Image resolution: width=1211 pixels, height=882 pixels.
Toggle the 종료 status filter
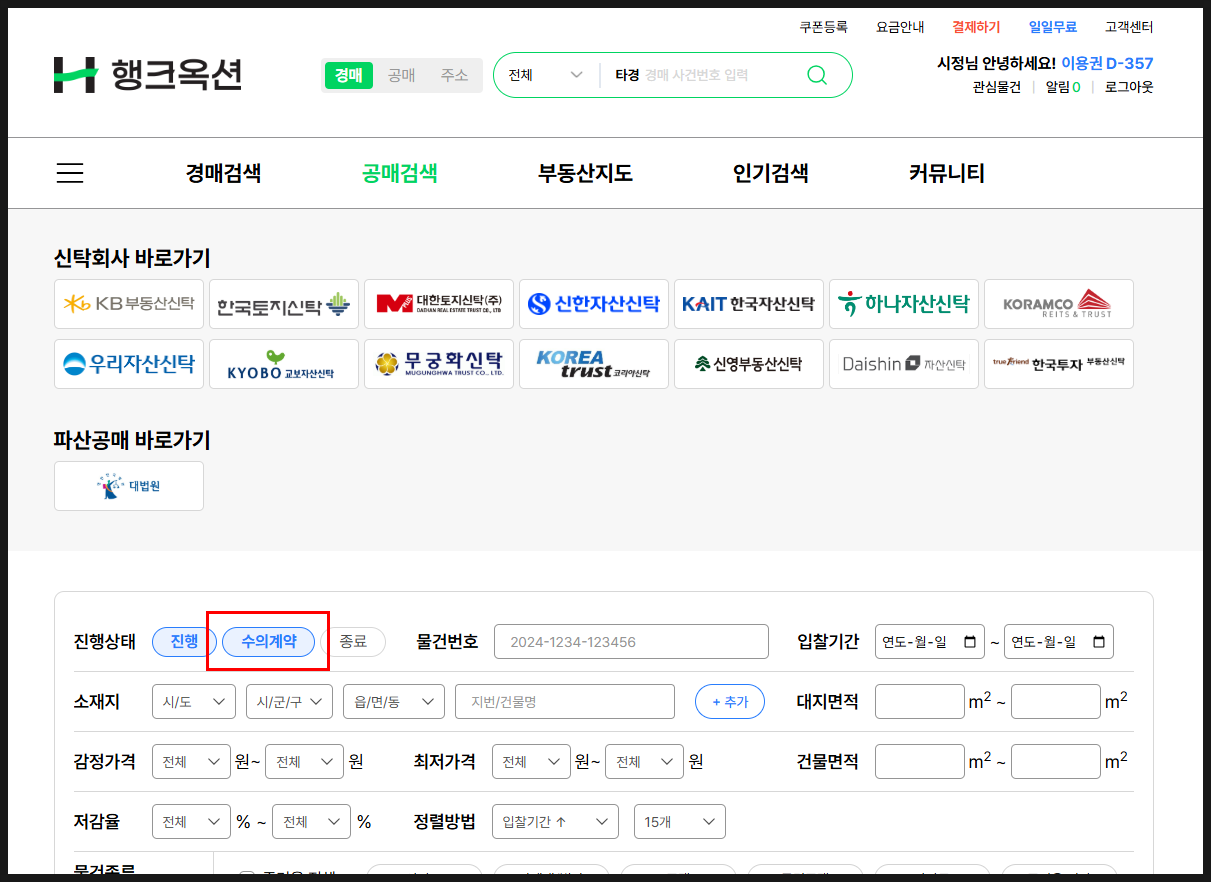[353, 642]
